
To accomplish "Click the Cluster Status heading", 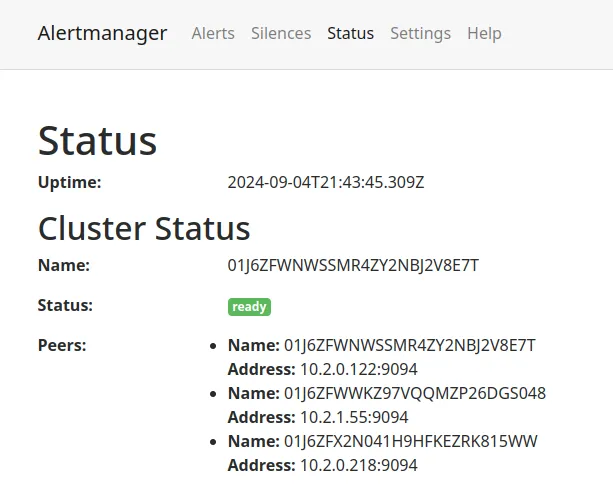I will [144, 229].
